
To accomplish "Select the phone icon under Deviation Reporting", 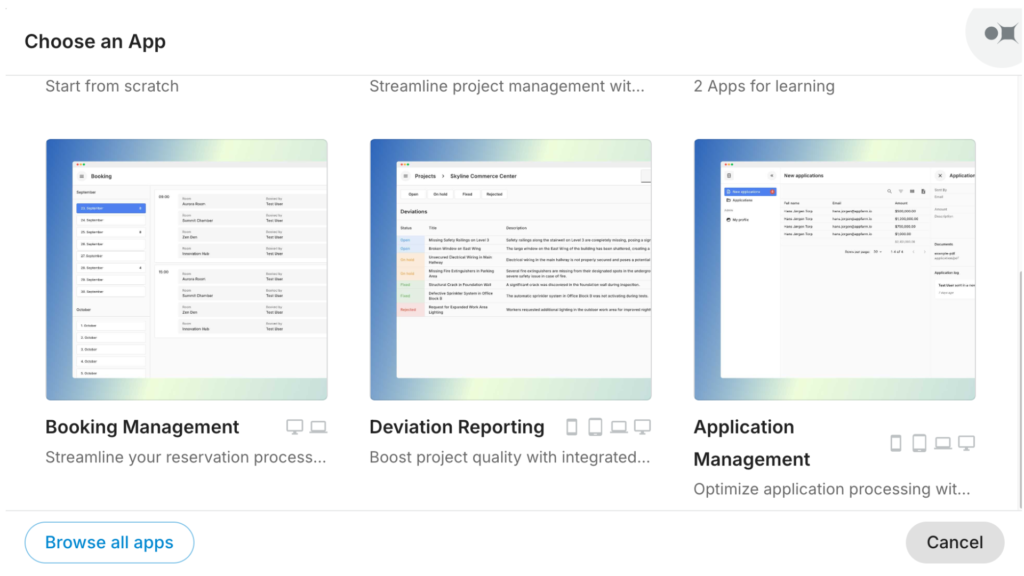I will [x=571, y=426].
